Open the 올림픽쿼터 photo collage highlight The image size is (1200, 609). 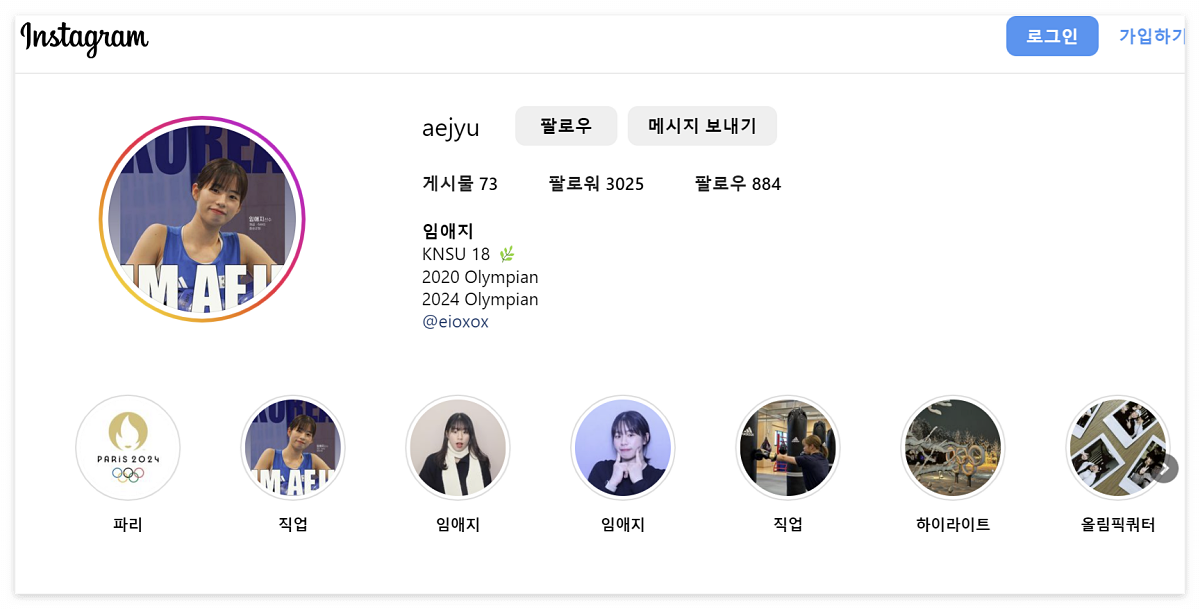[1118, 448]
